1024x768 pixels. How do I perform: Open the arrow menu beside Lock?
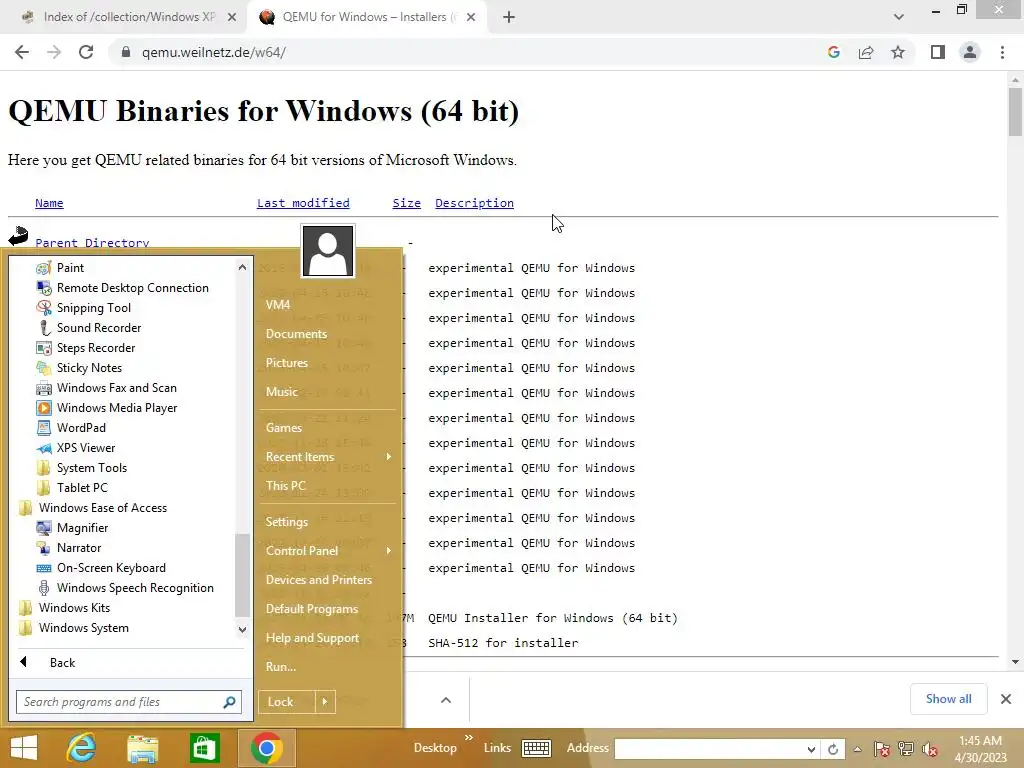325,702
